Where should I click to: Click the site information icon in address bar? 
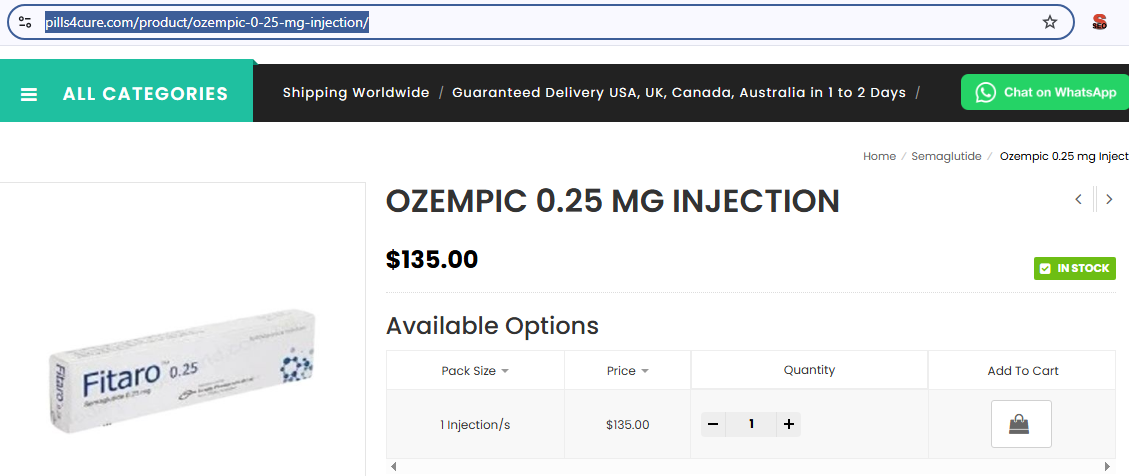click(25, 22)
